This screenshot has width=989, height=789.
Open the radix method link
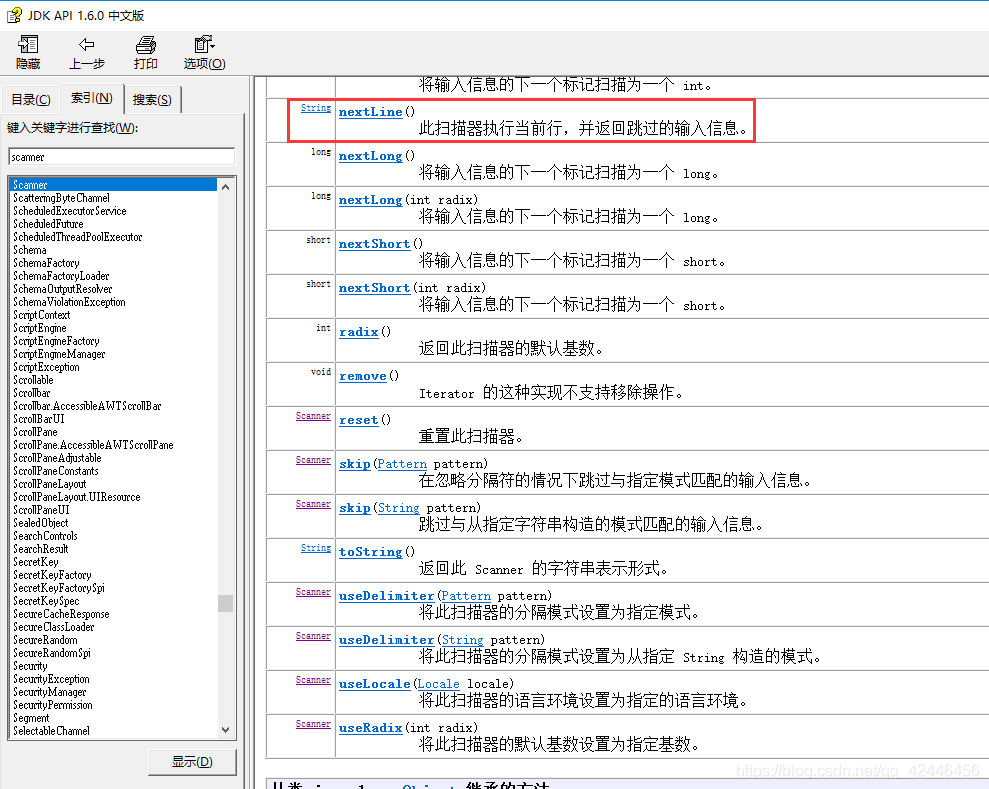pyautogui.click(x=358, y=332)
